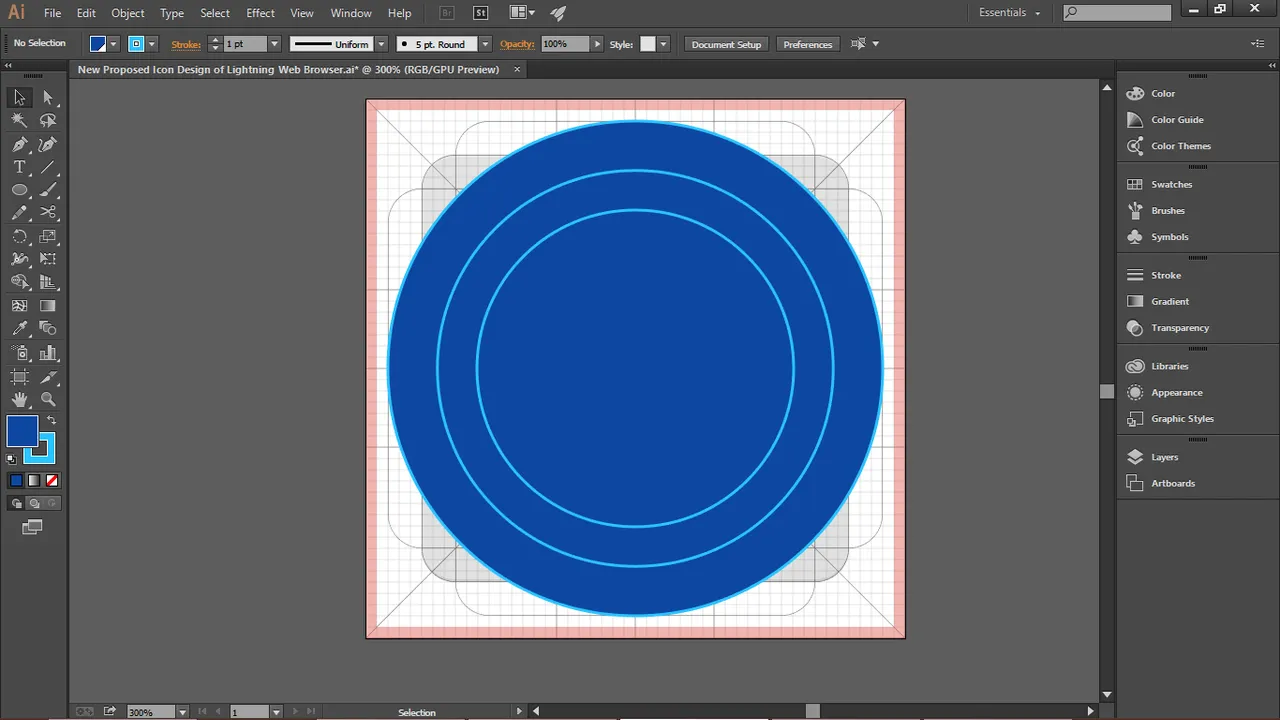Select the Curvature tool
Viewport: 1280px width, 720px height.
click(x=48, y=144)
